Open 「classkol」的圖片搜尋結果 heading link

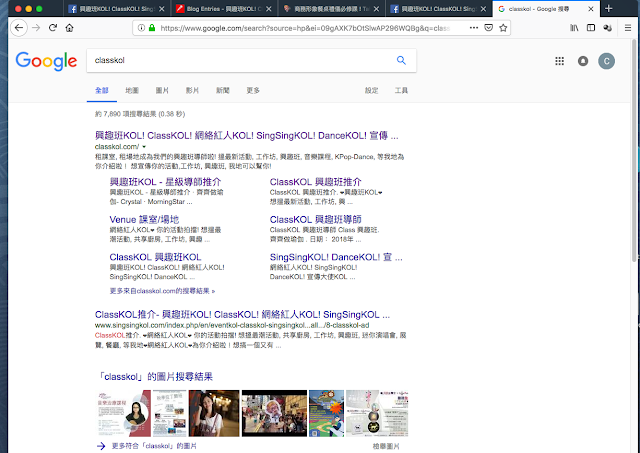(156, 377)
